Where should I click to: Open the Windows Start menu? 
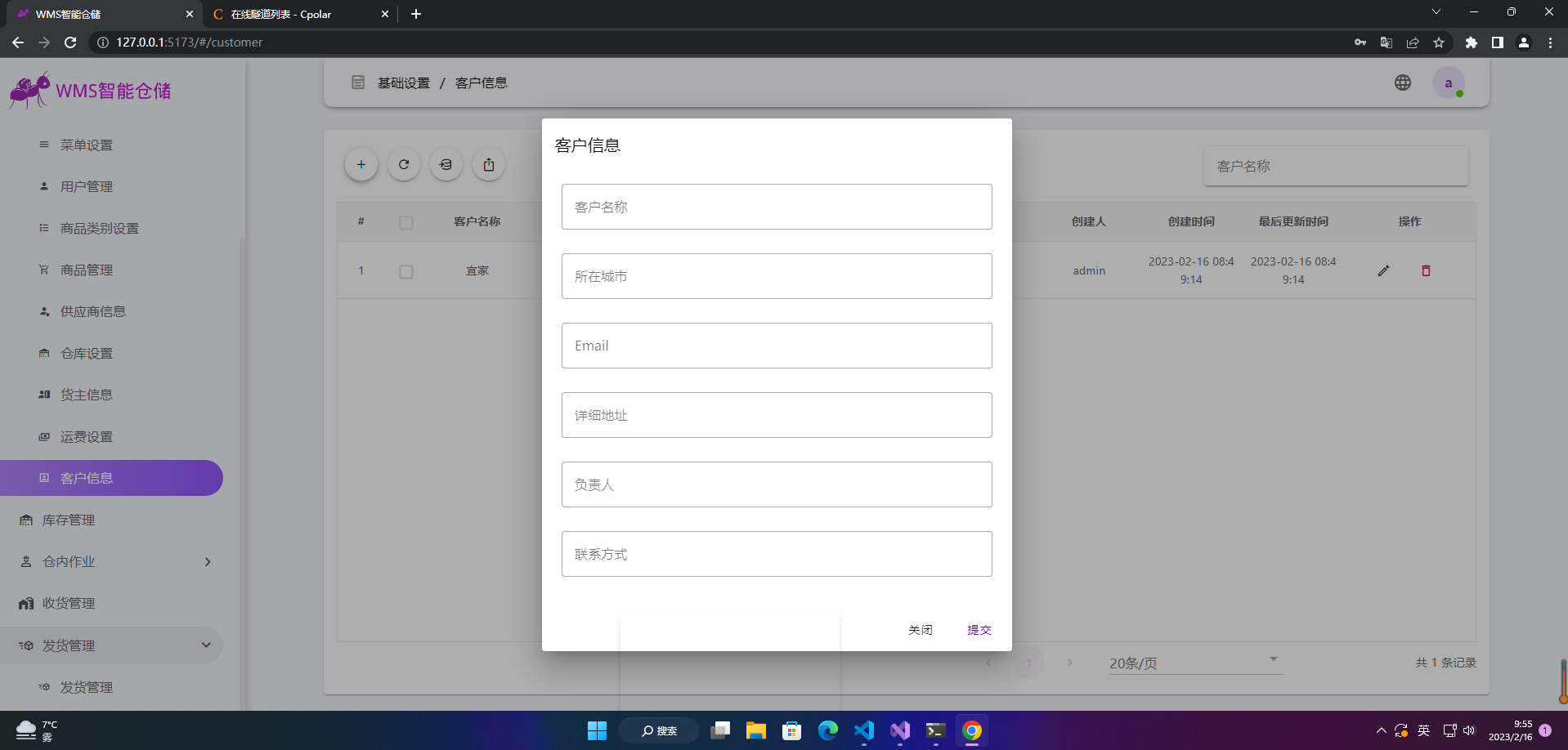point(597,730)
